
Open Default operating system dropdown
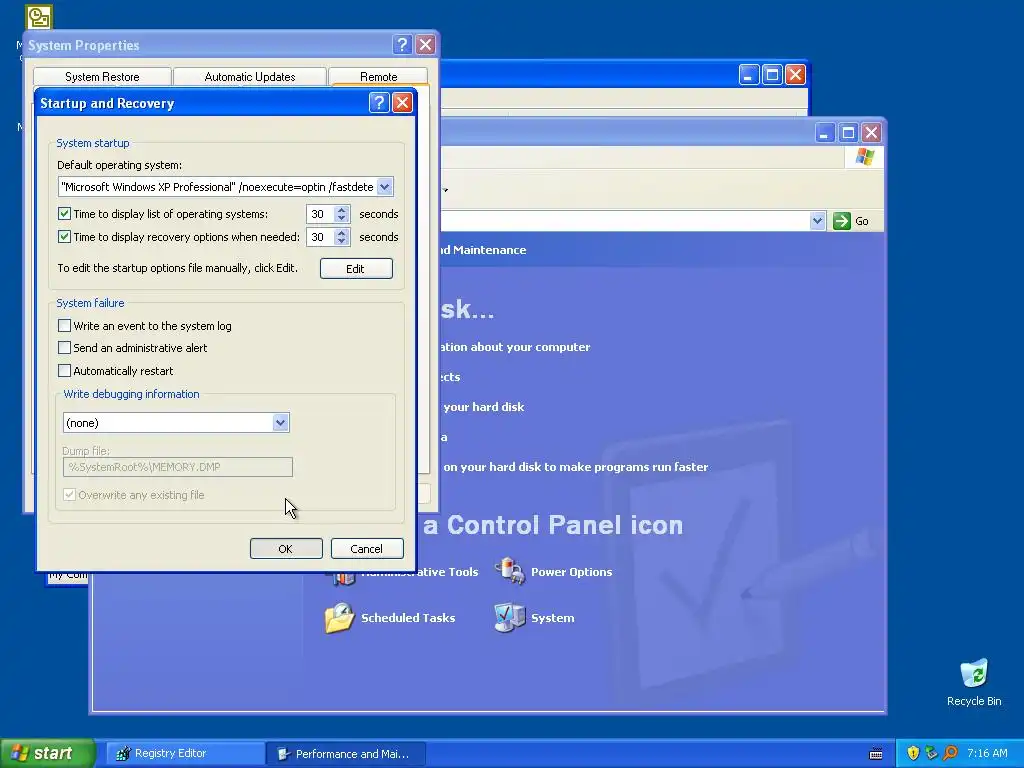pos(385,187)
